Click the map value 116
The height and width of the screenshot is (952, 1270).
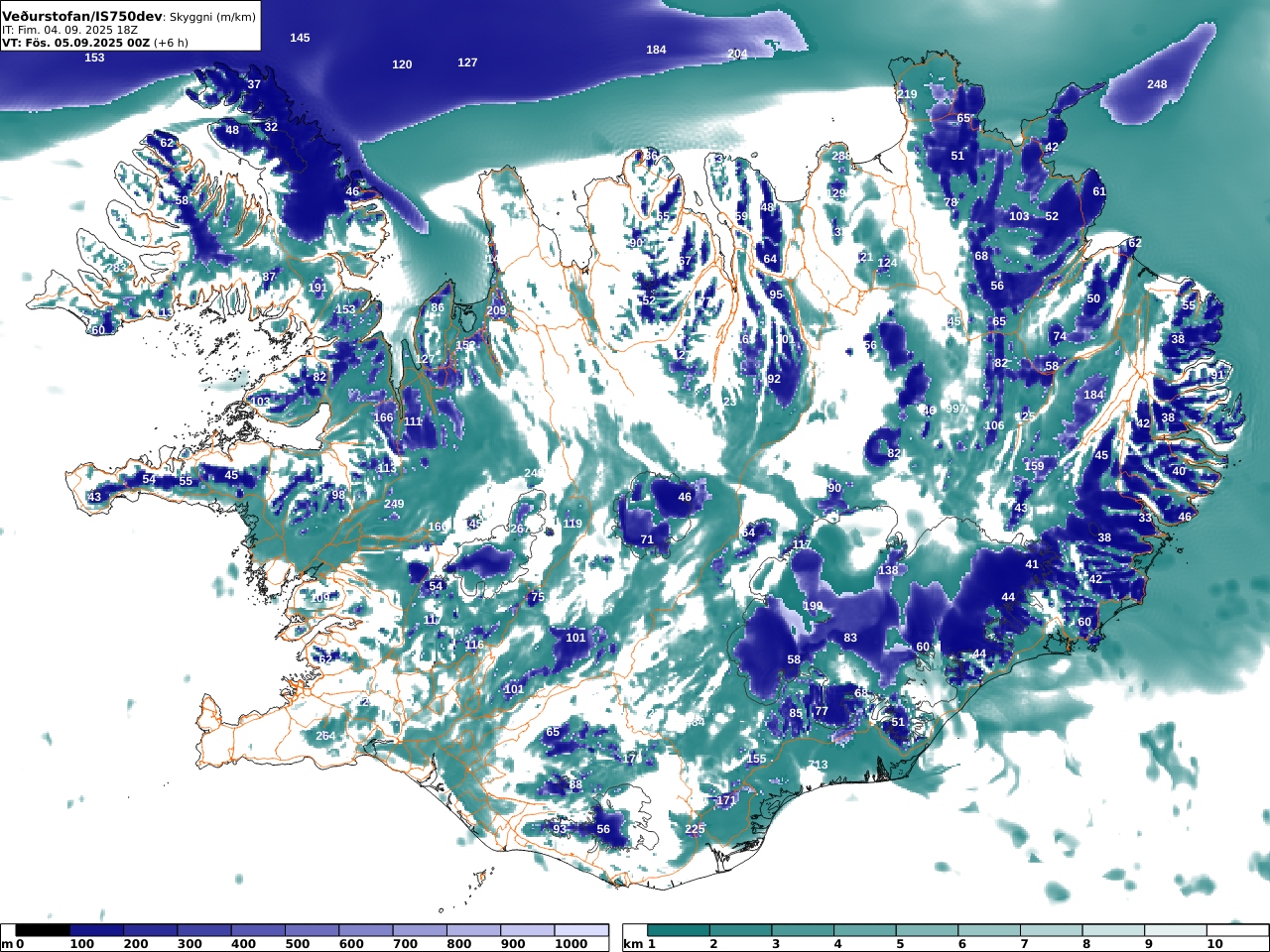[x=474, y=645]
